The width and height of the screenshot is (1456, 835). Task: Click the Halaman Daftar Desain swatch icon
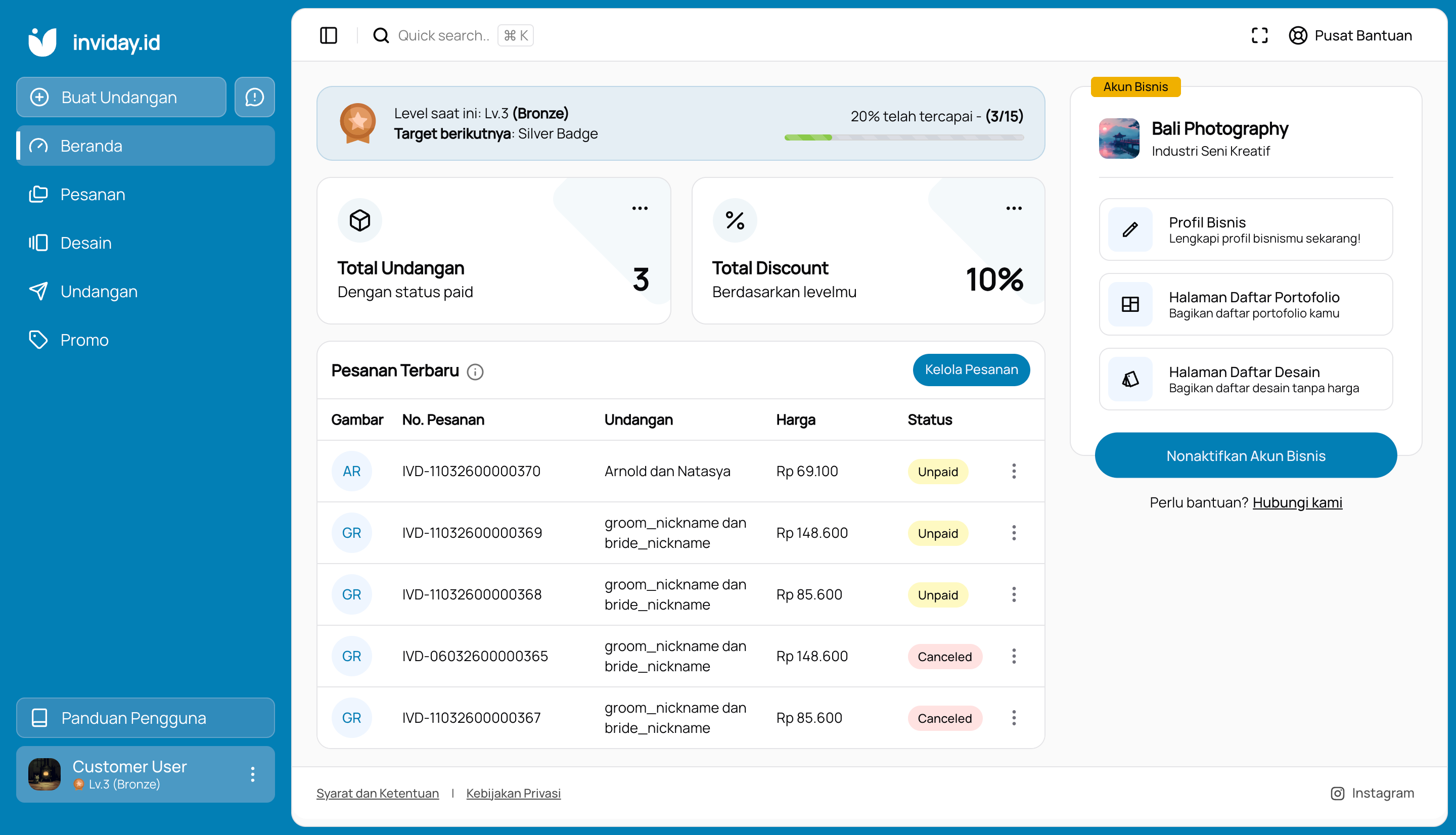click(1130, 380)
